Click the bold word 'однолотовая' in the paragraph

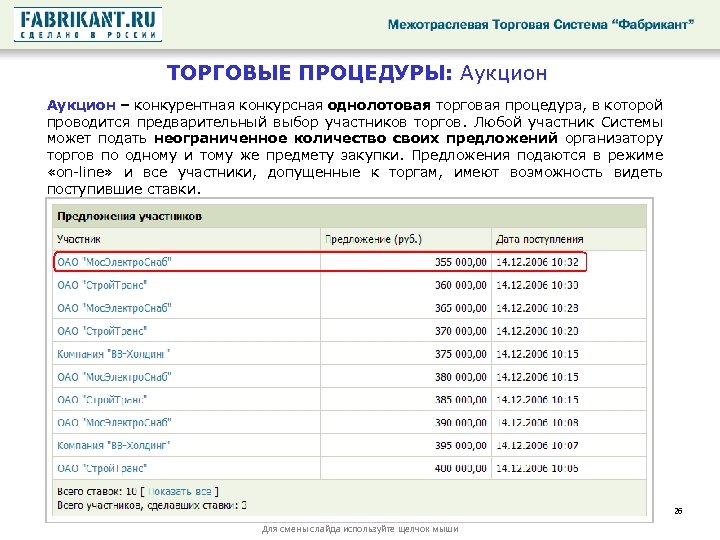[x=379, y=105]
